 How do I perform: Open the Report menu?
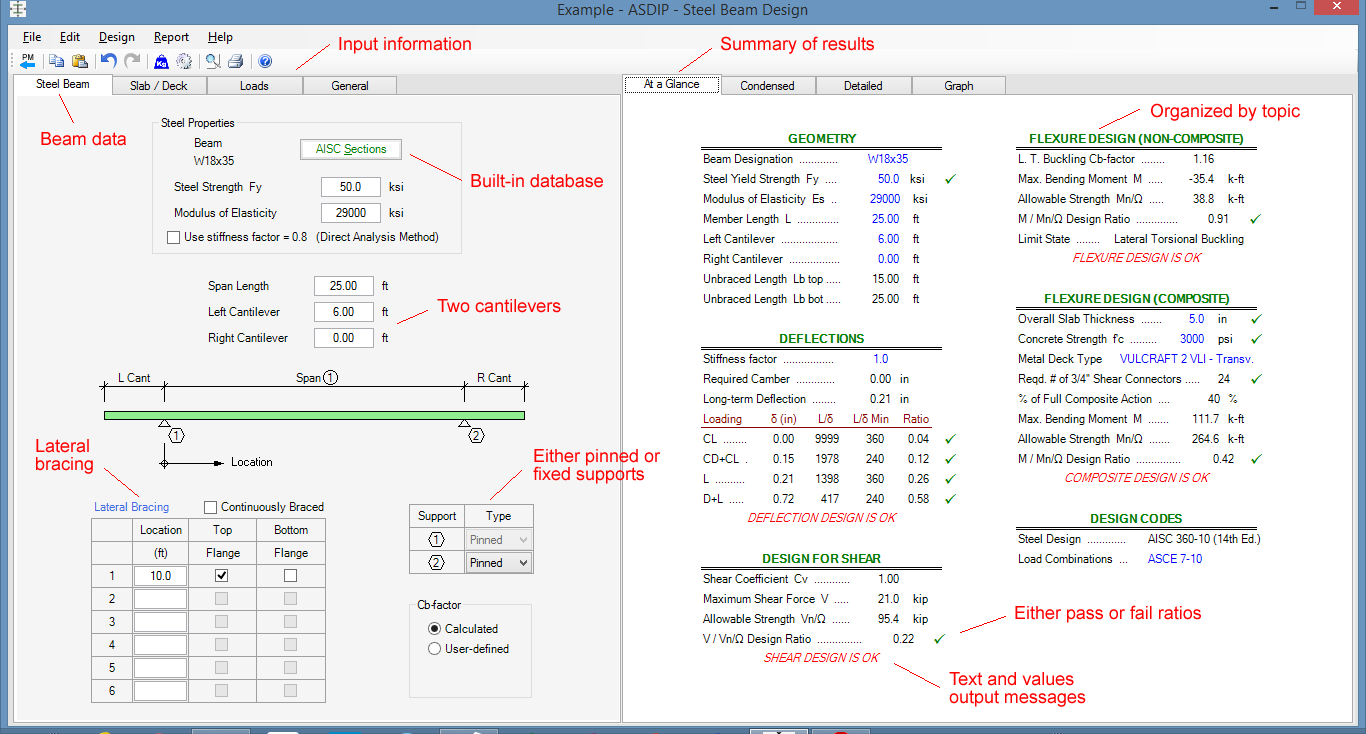[171, 37]
